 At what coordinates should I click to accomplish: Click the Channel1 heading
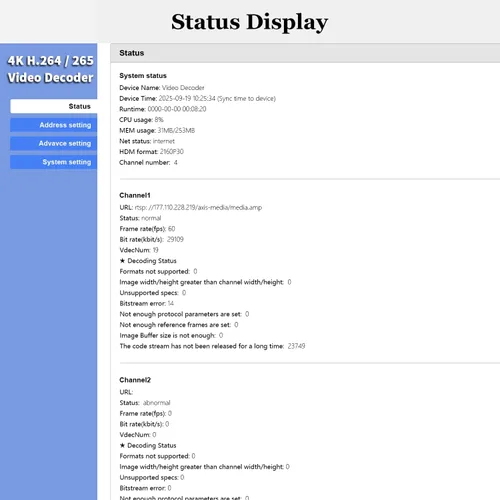tap(135, 195)
